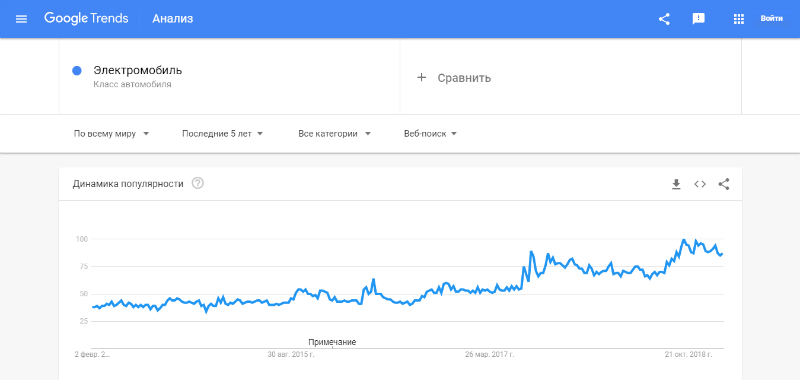Show help for Динамика популярности
Screen dimensions: 800x380
(x=198, y=183)
